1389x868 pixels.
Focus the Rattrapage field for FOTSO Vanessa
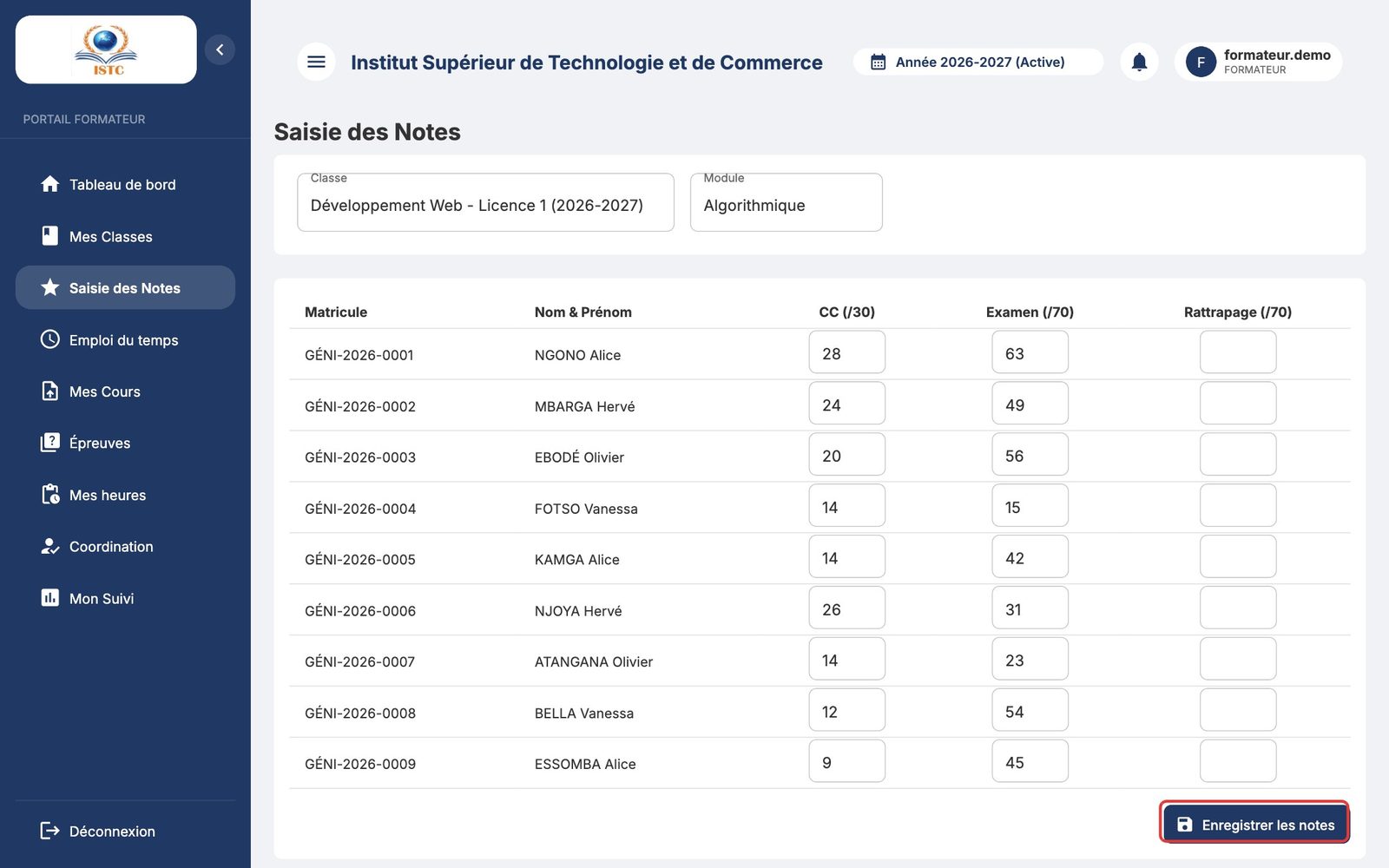point(1238,506)
